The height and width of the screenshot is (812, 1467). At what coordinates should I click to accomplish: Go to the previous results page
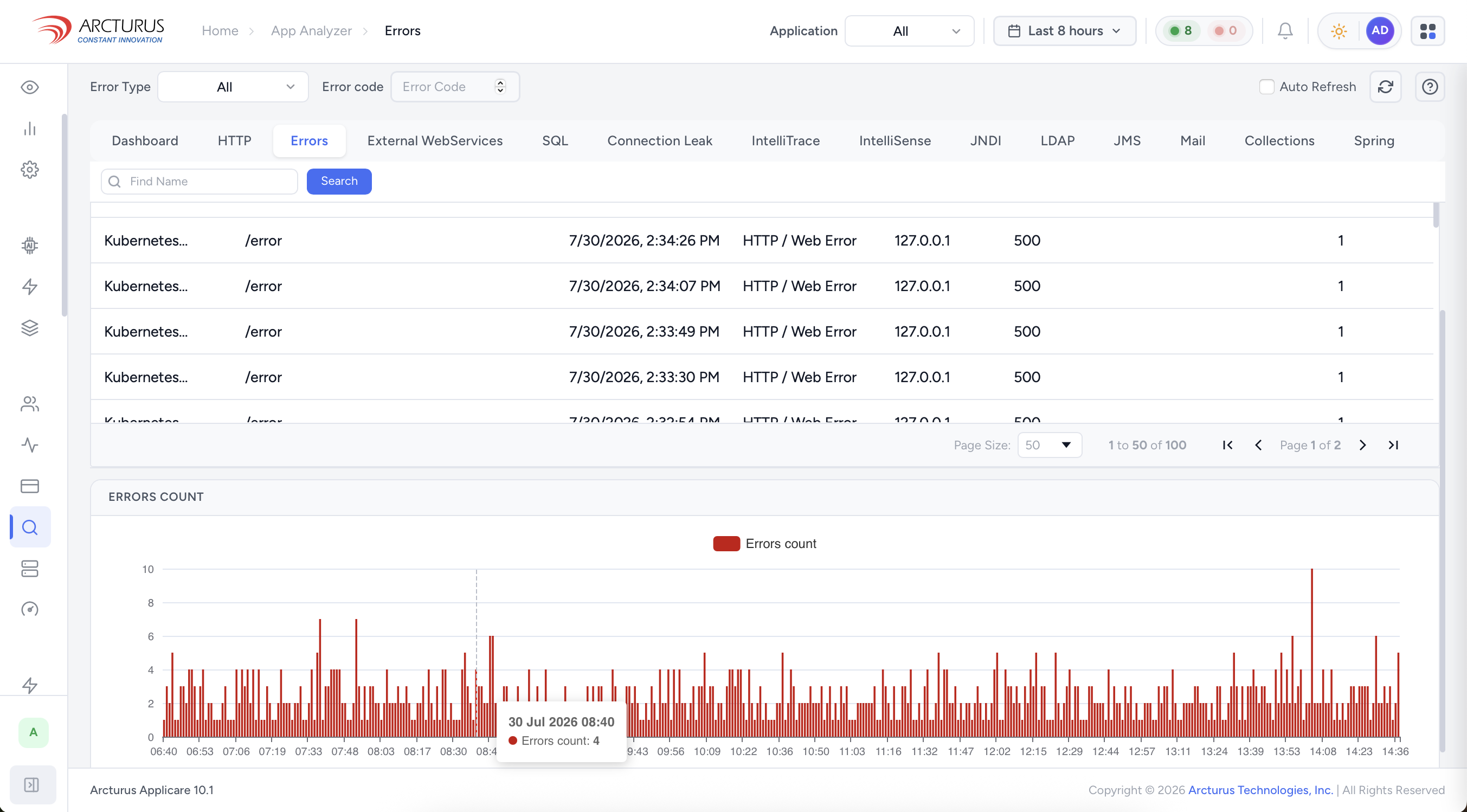(1259, 445)
